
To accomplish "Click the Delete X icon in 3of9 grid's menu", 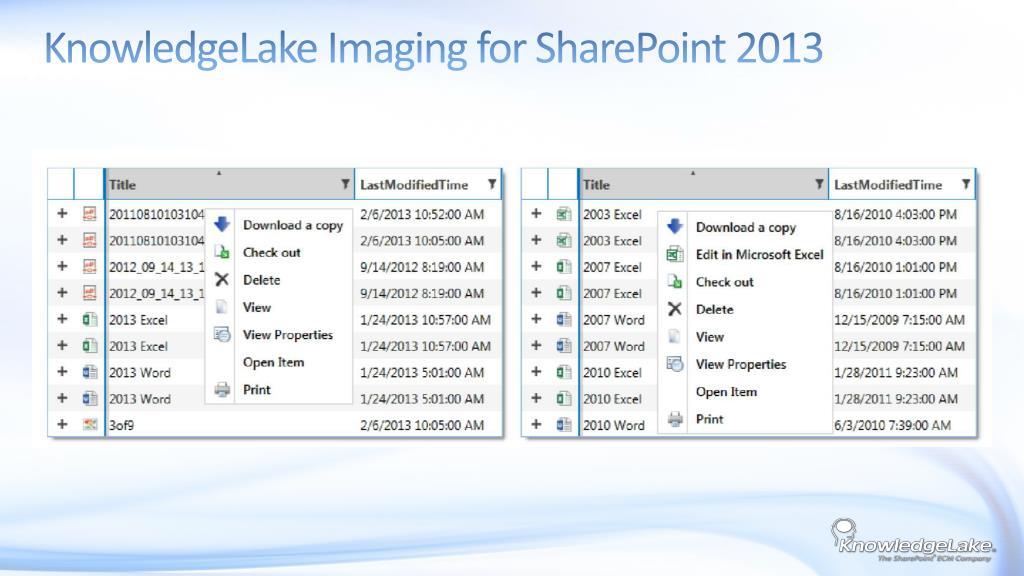I will (x=222, y=280).
